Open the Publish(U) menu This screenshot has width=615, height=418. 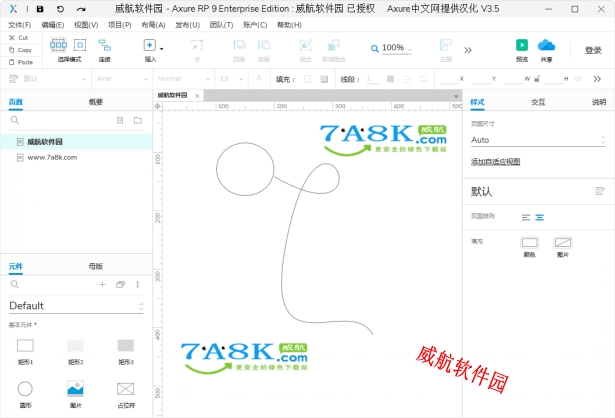[x=187, y=25]
